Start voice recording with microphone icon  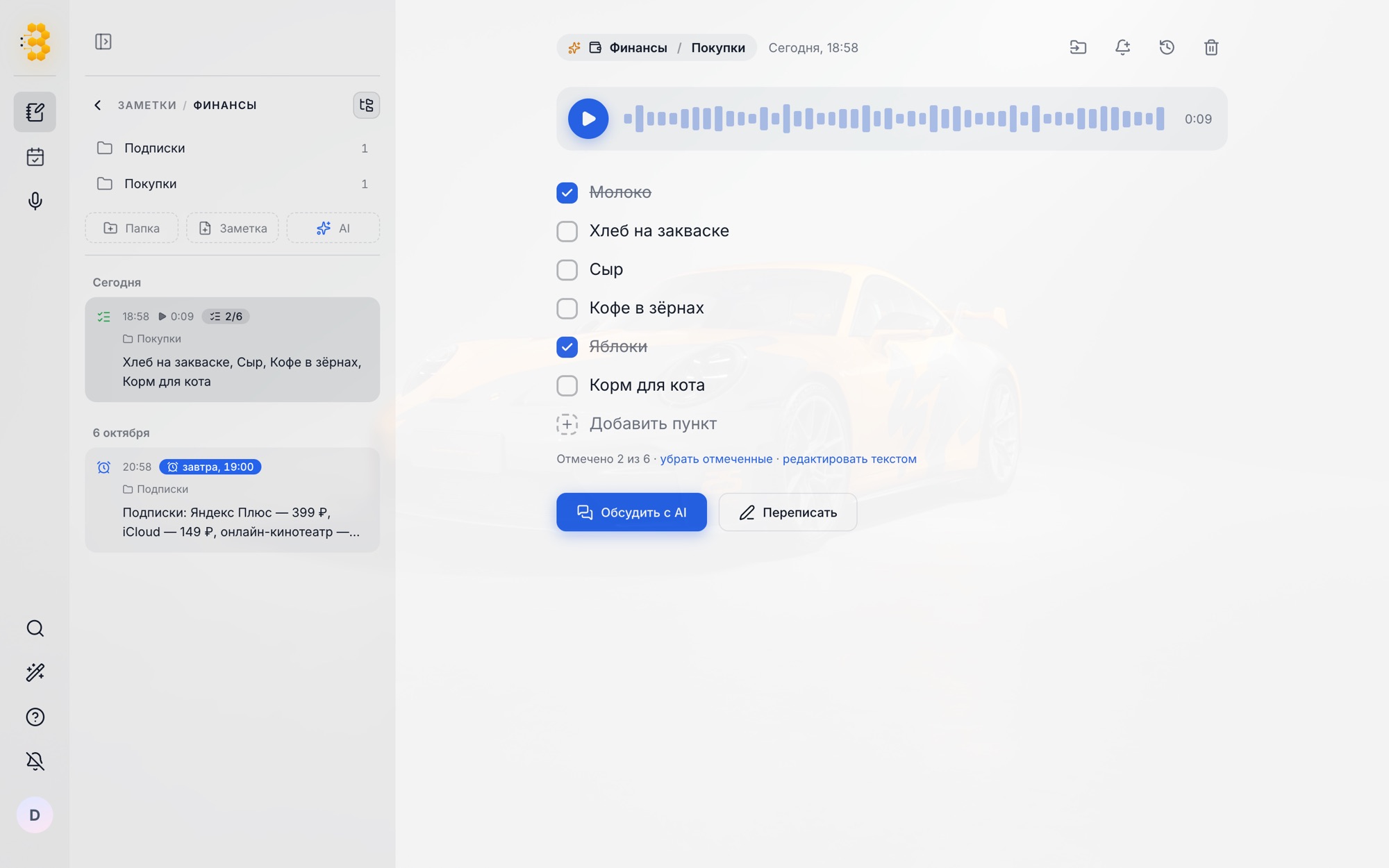click(35, 201)
